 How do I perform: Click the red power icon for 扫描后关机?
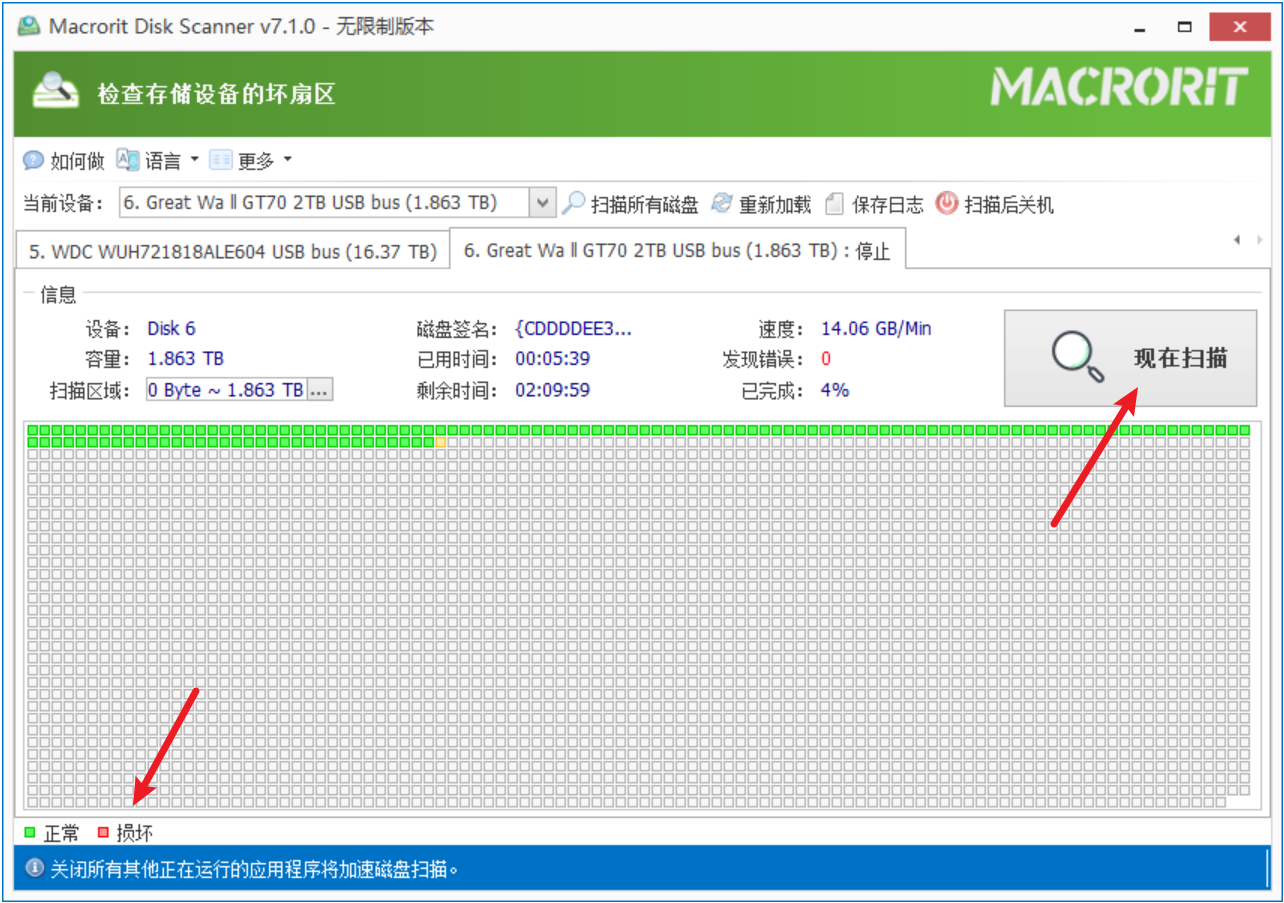point(946,204)
